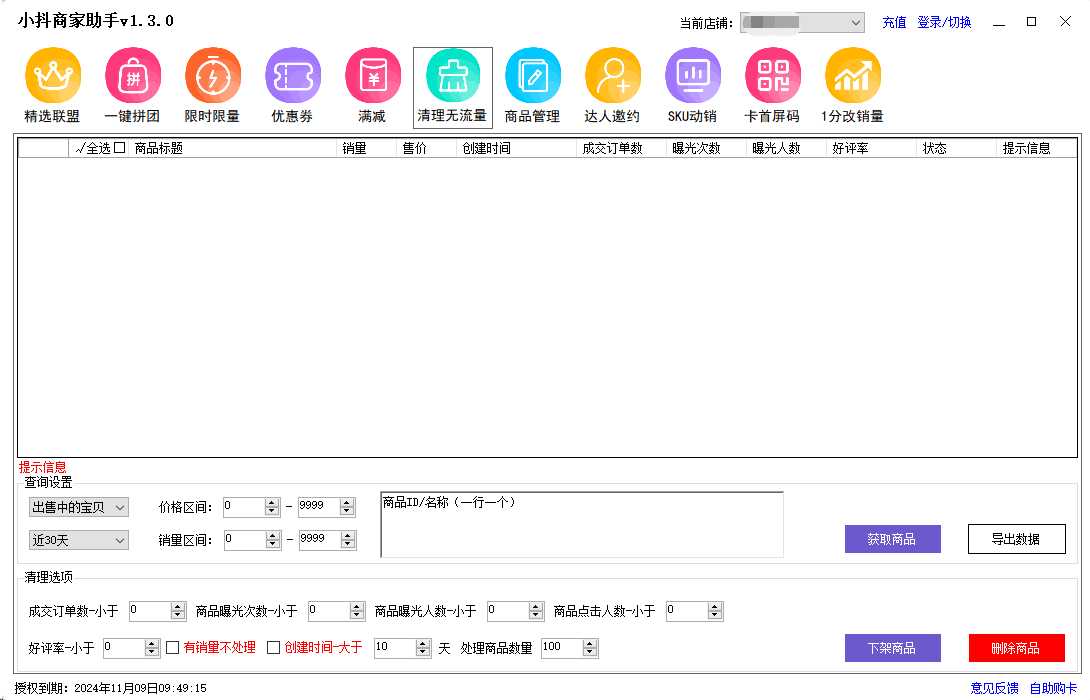
Task: Increase the 成交订单数-小于 spinner value
Action: tap(178, 606)
